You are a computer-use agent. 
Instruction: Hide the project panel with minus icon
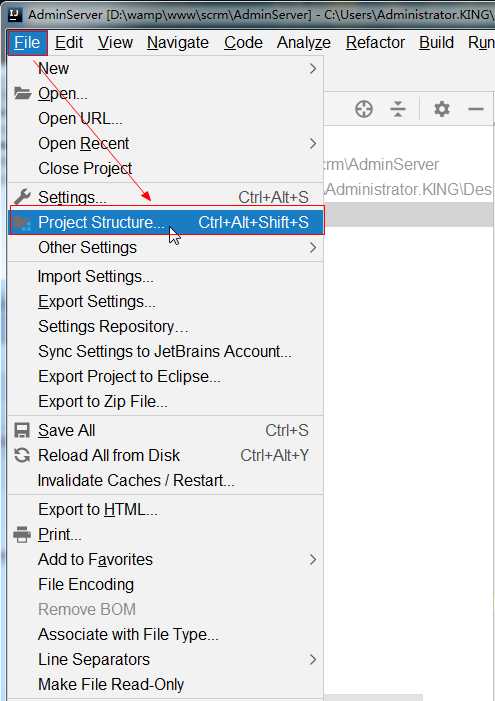click(476, 109)
